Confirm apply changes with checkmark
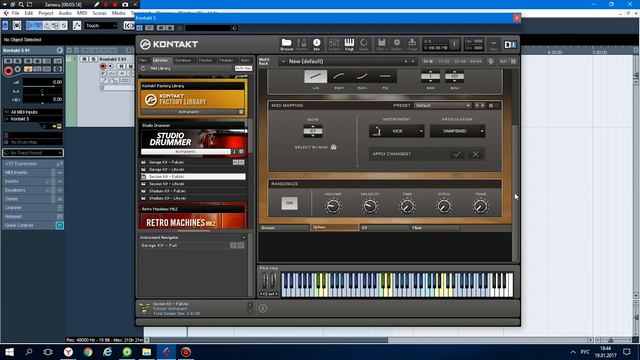The image size is (640, 360). pyautogui.click(x=458, y=154)
